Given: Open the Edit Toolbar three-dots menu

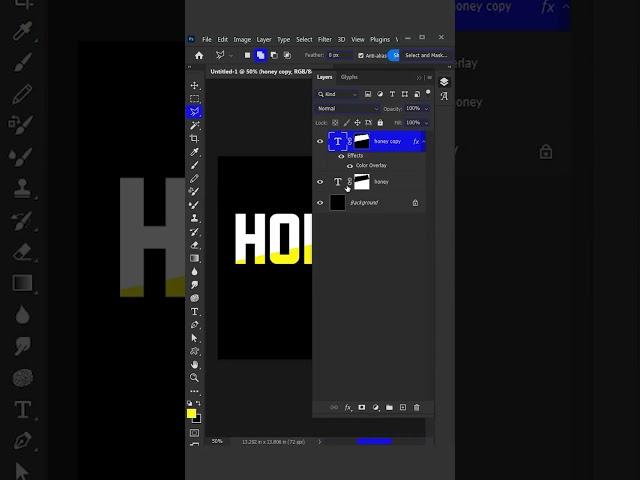Looking at the screenshot, I should pos(194,391).
